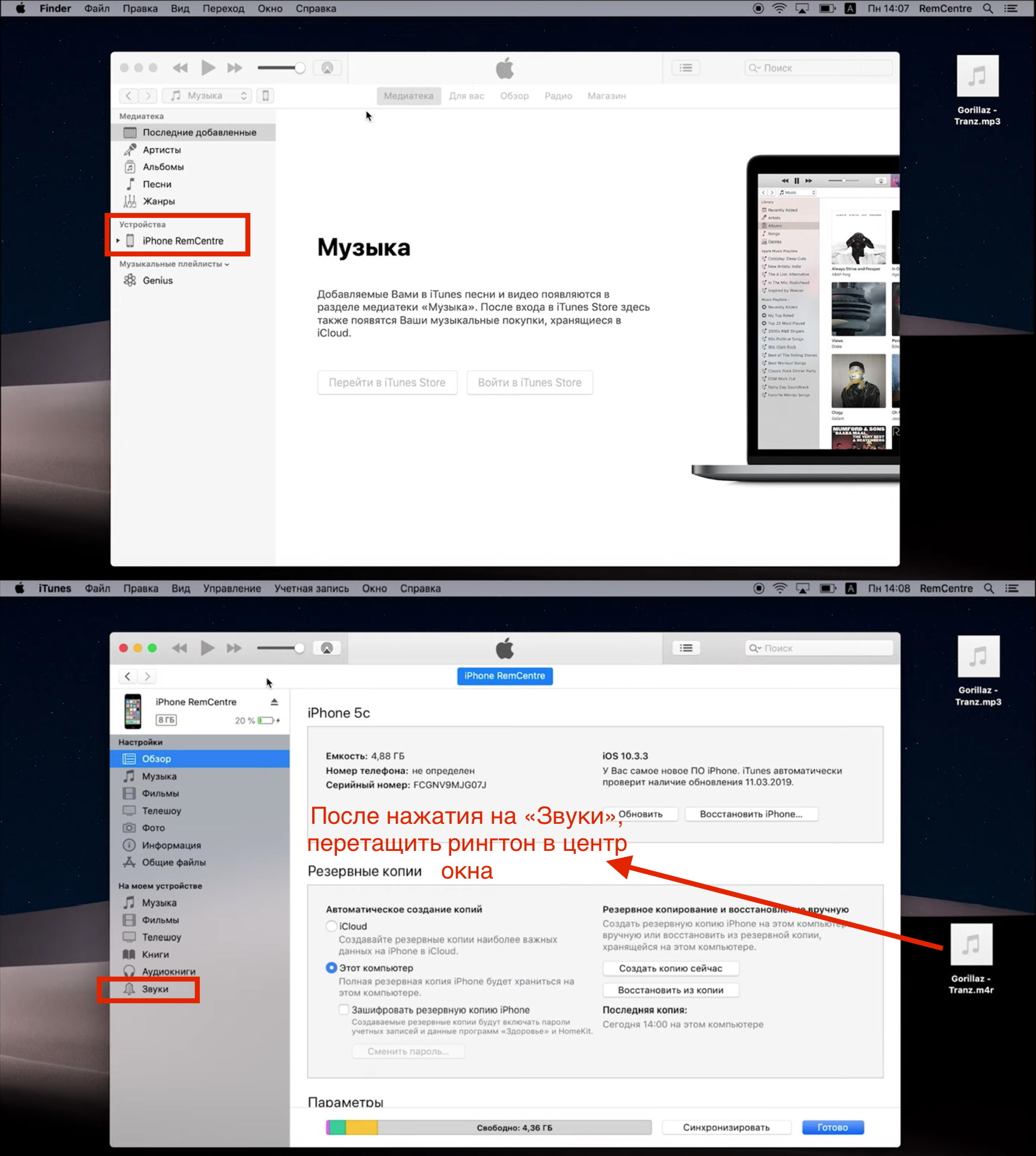
Task: Select Последние добавленные in the sidebar
Action: [x=193, y=132]
